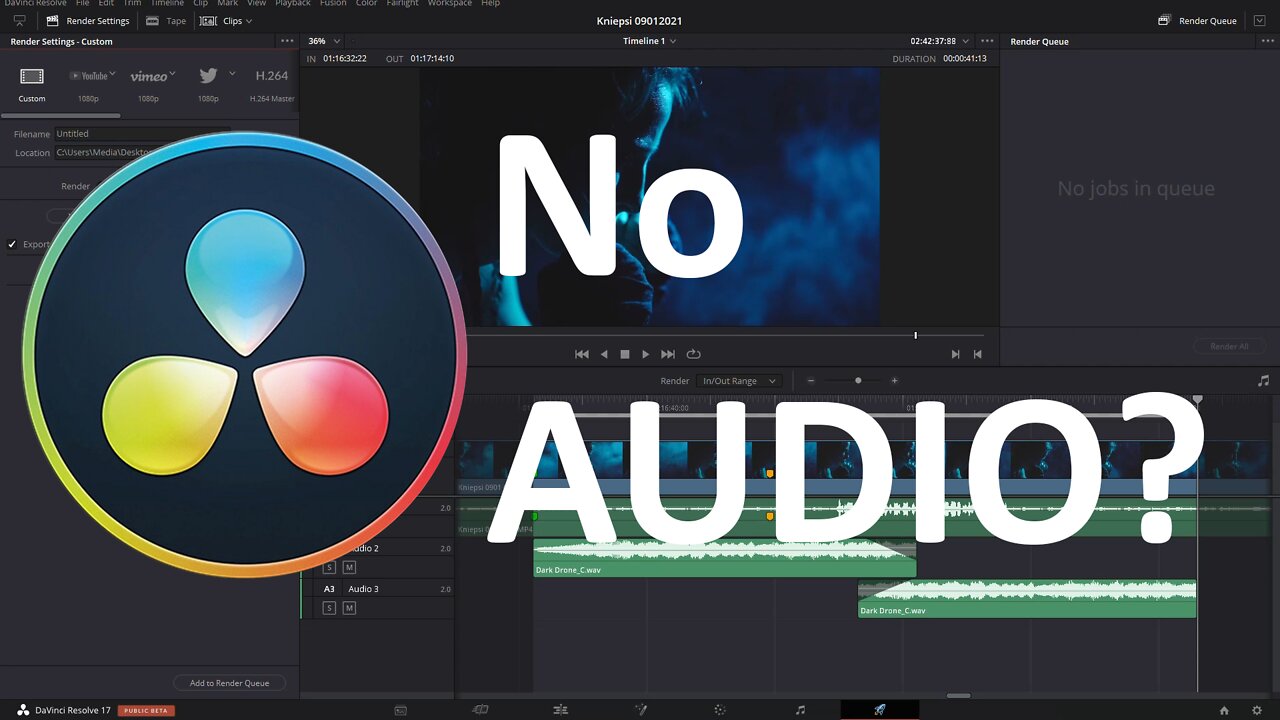Switch to the Edit page
The image size is (1280, 720).
[x=561, y=710]
